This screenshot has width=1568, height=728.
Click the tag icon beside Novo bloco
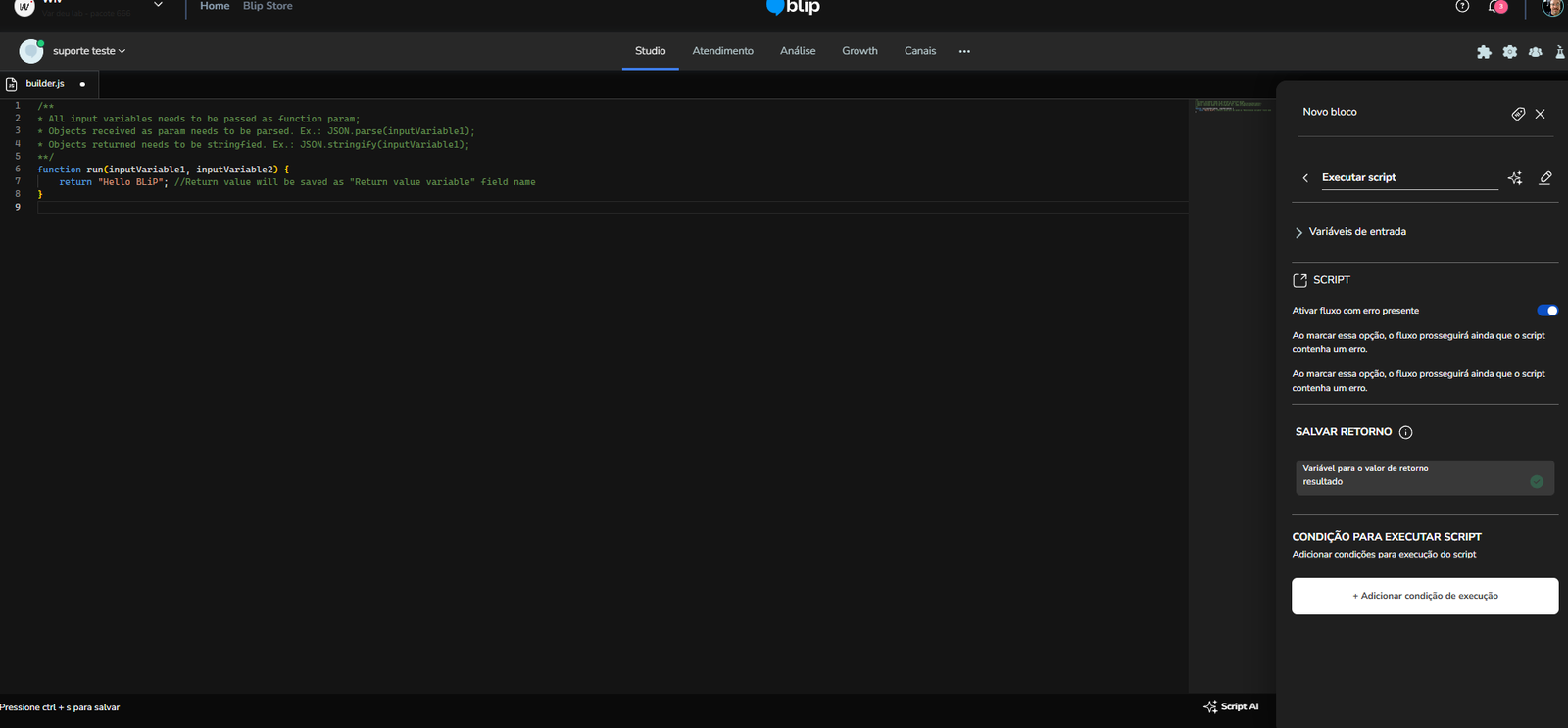[x=1518, y=114]
